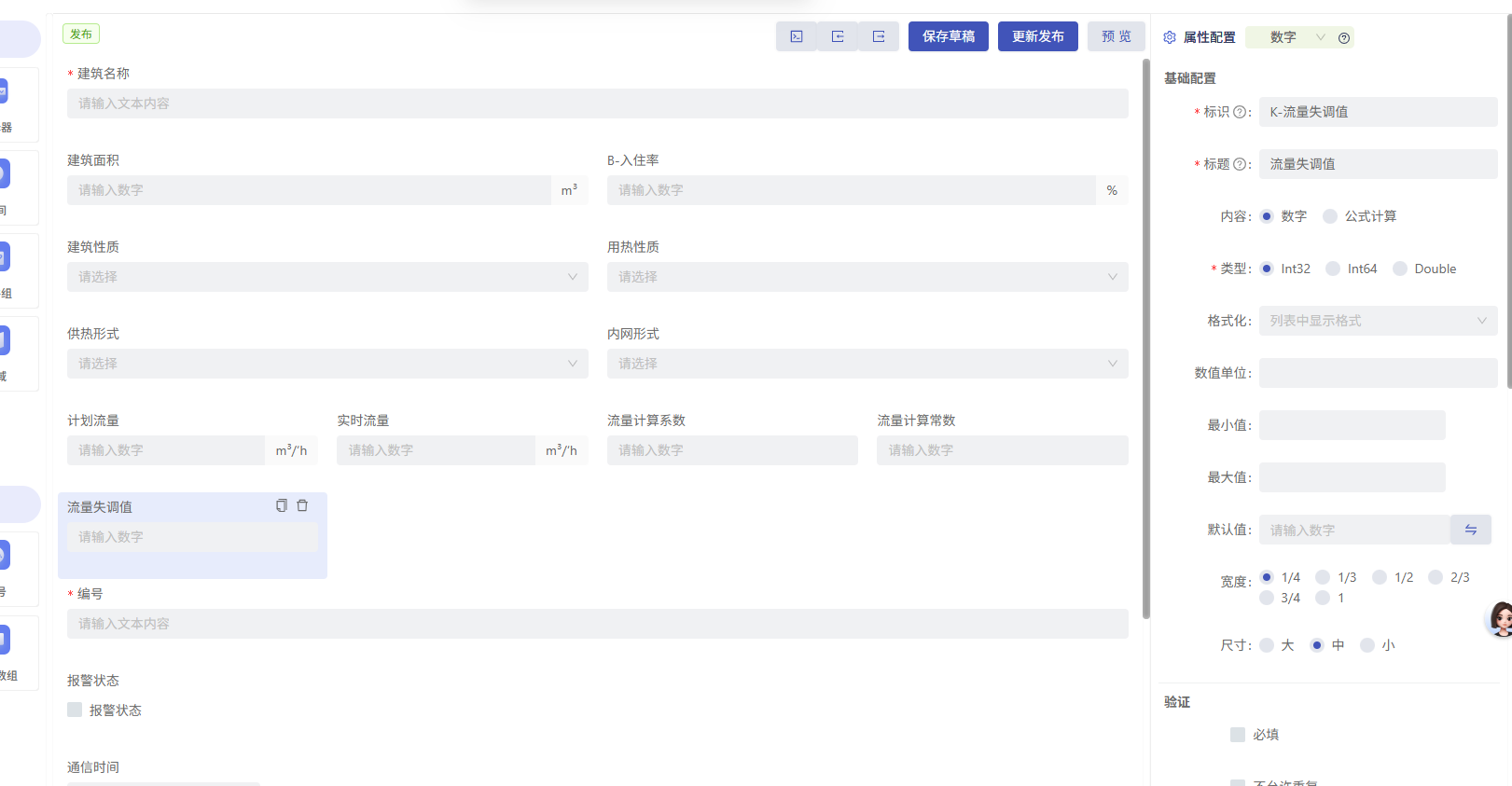Click the green 发布 status tag

pos(81,34)
